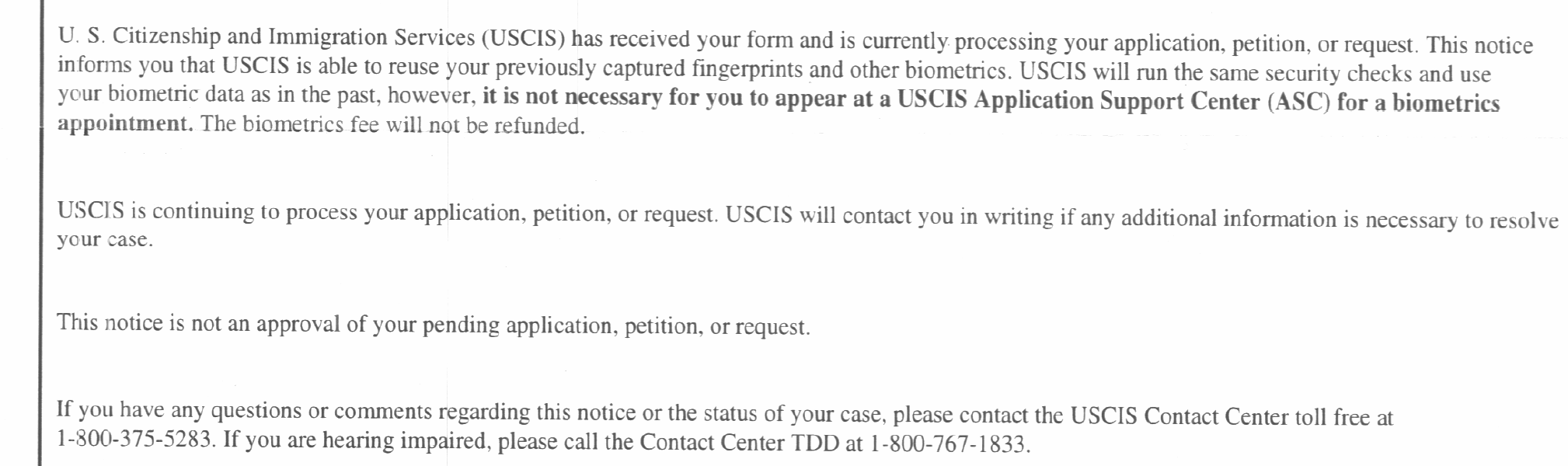Click 'pending application, petition, or request' phrase
1568x466 pixels.
point(616,325)
